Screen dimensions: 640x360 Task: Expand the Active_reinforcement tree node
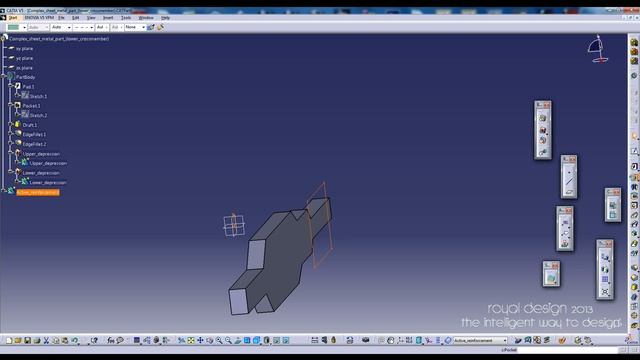(4, 192)
